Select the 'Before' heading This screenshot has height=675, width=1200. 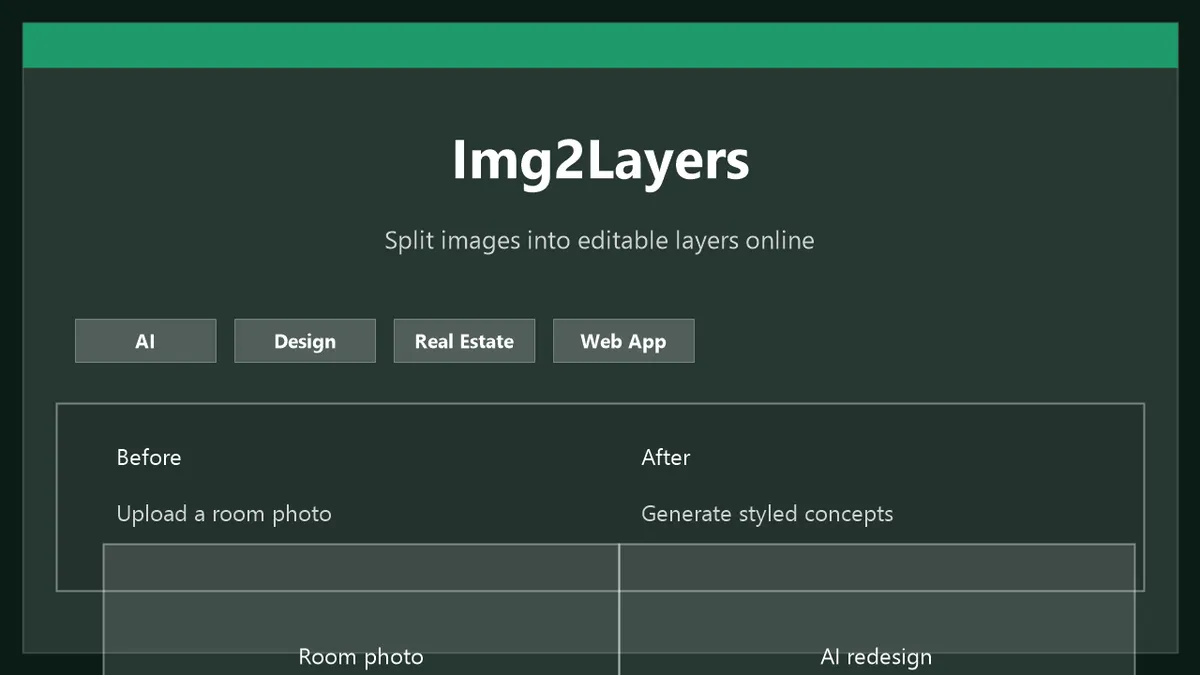click(149, 457)
